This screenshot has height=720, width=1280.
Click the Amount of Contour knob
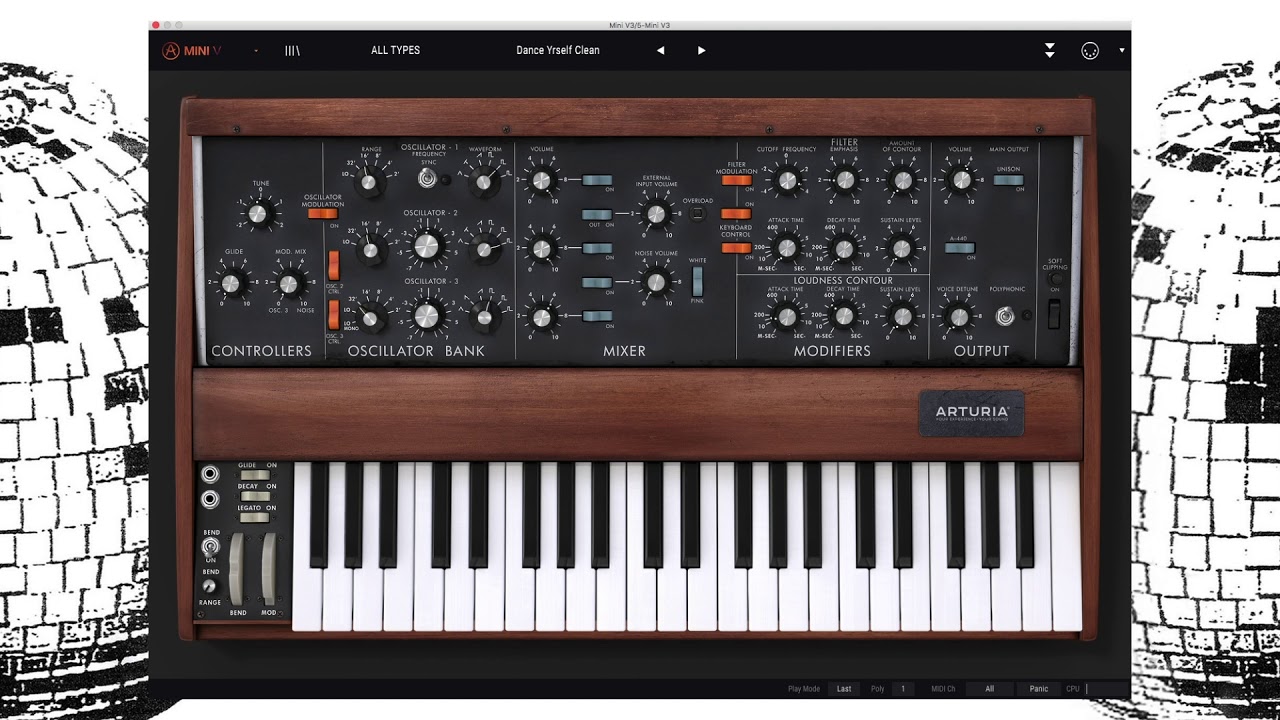(x=903, y=181)
